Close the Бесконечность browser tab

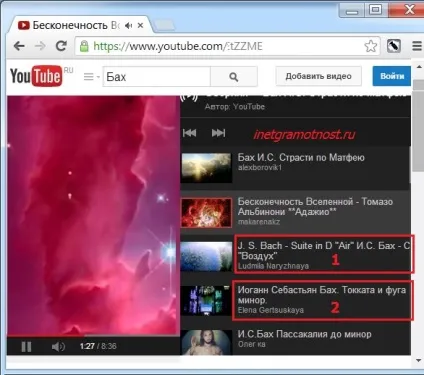tap(141, 25)
